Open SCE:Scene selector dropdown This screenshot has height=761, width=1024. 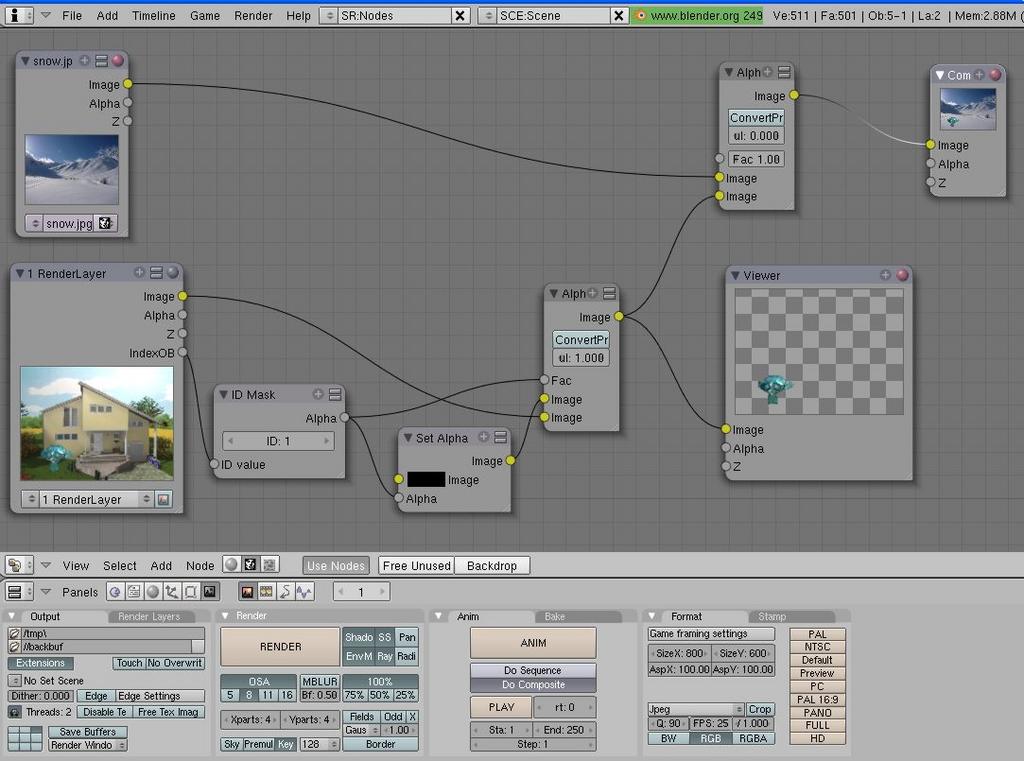point(488,16)
